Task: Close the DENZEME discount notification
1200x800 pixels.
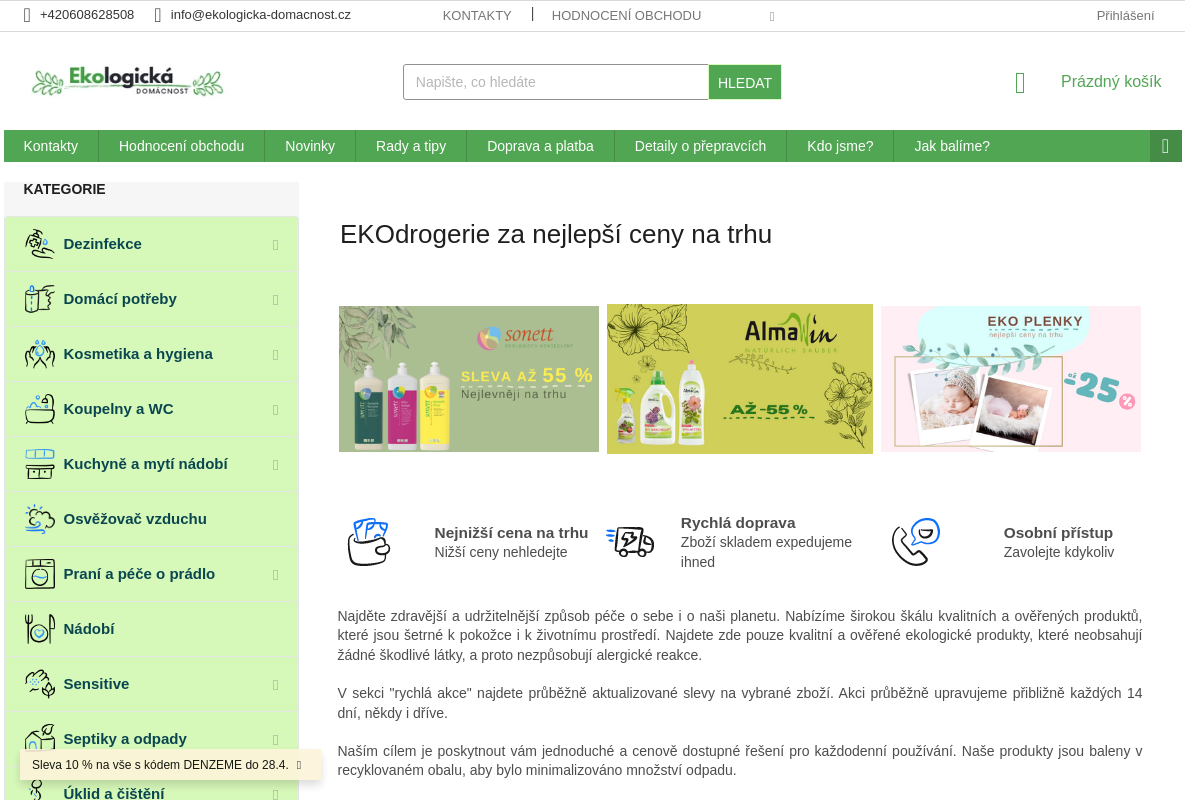Action: coord(298,765)
